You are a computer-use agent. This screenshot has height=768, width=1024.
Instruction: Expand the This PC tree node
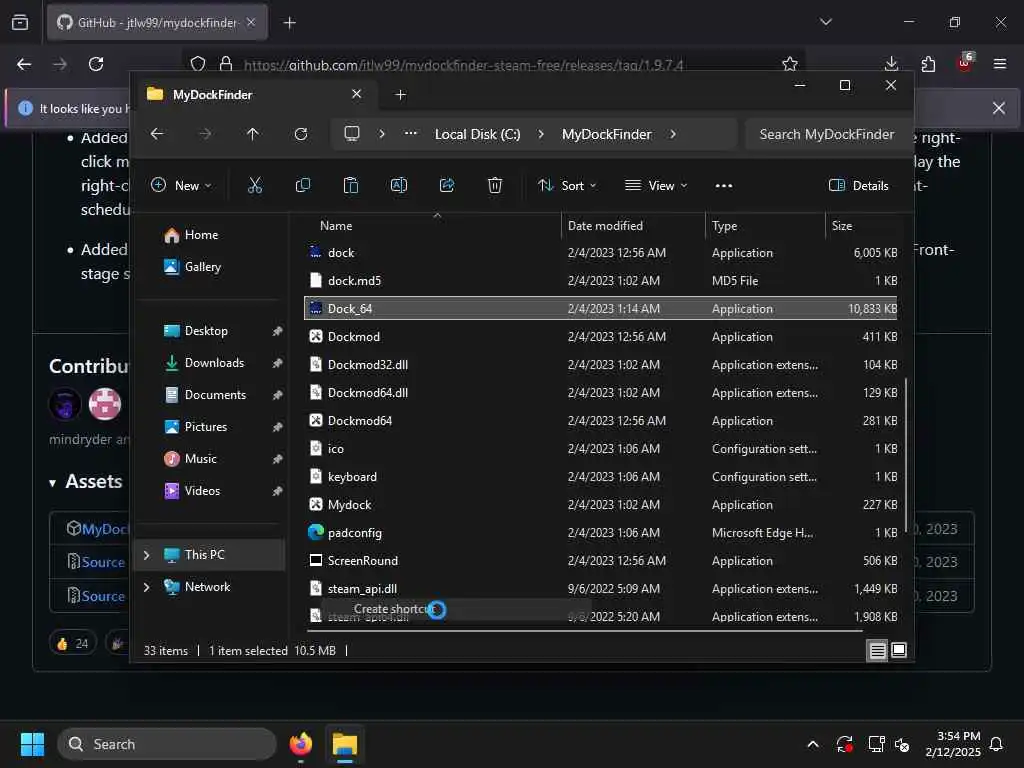pyautogui.click(x=146, y=554)
